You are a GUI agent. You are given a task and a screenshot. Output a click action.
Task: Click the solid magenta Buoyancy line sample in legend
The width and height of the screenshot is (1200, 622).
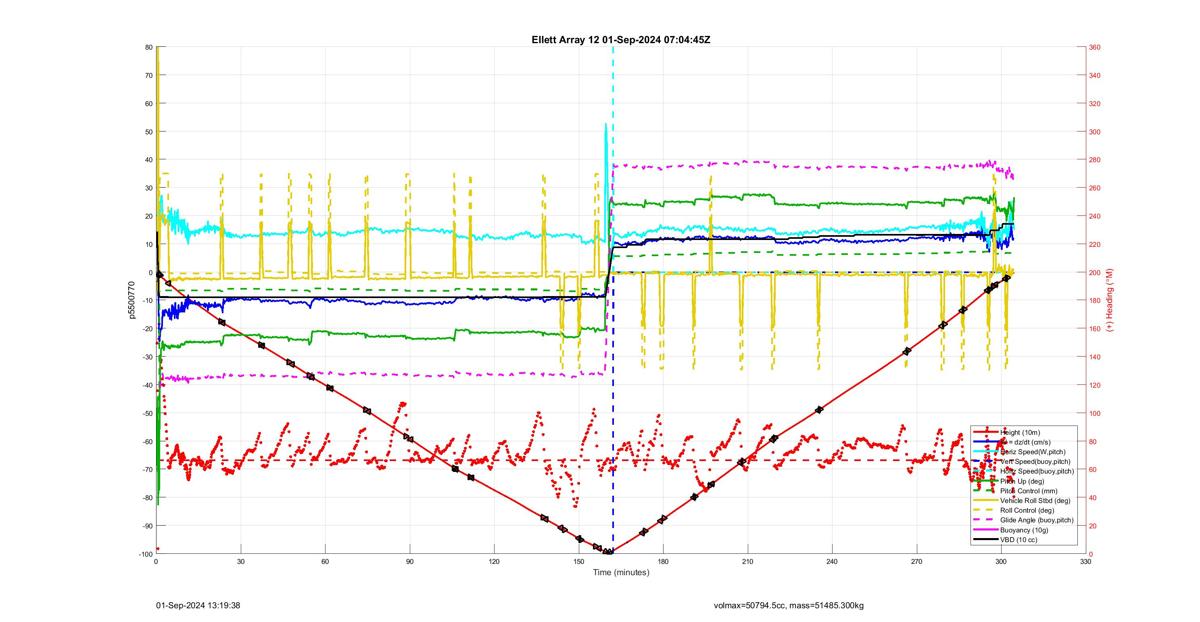coord(986,530)
